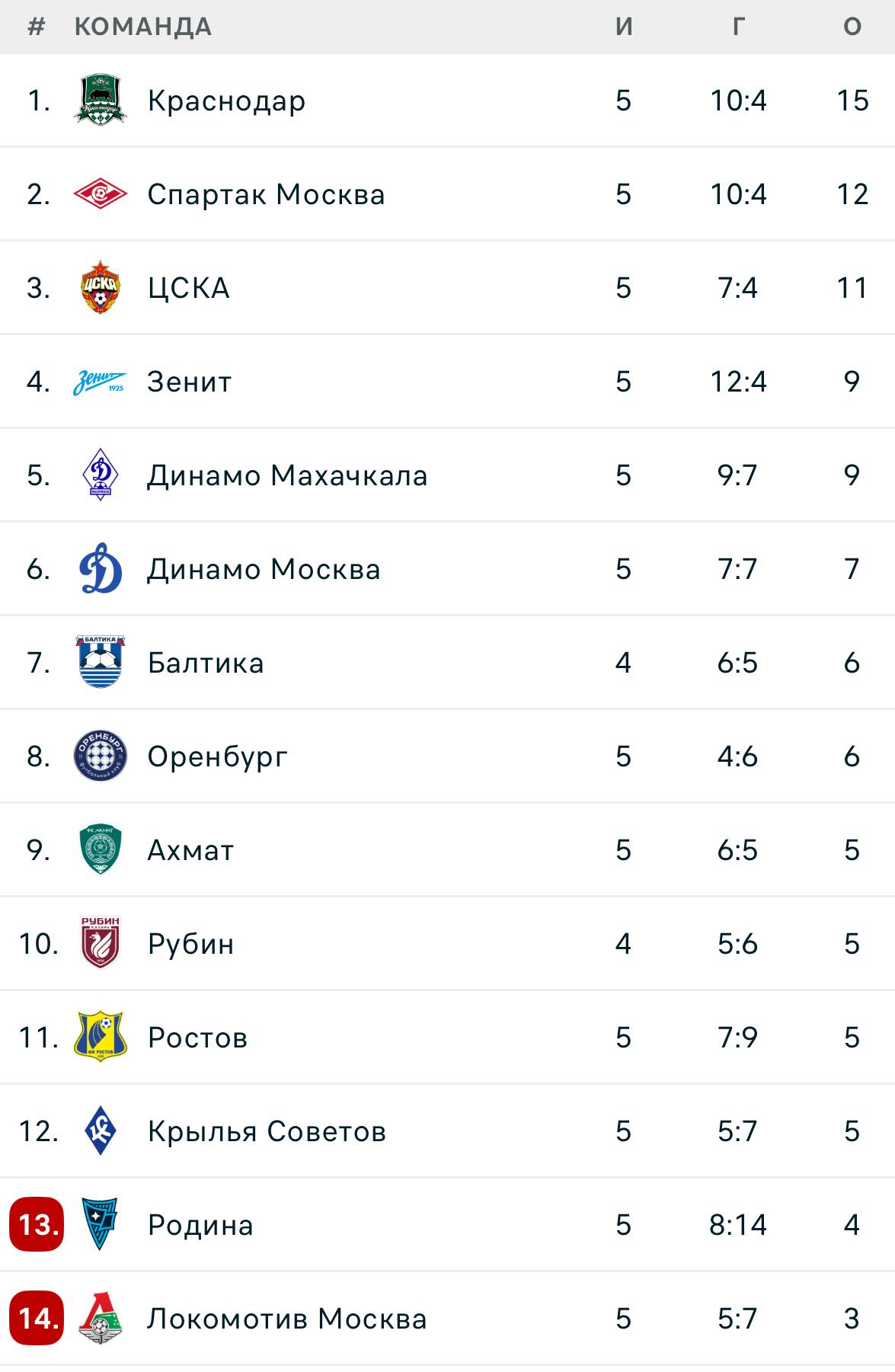Screen dimensions: 895x1372
Task: Click the Г goals column header
Action: point(737,27)
